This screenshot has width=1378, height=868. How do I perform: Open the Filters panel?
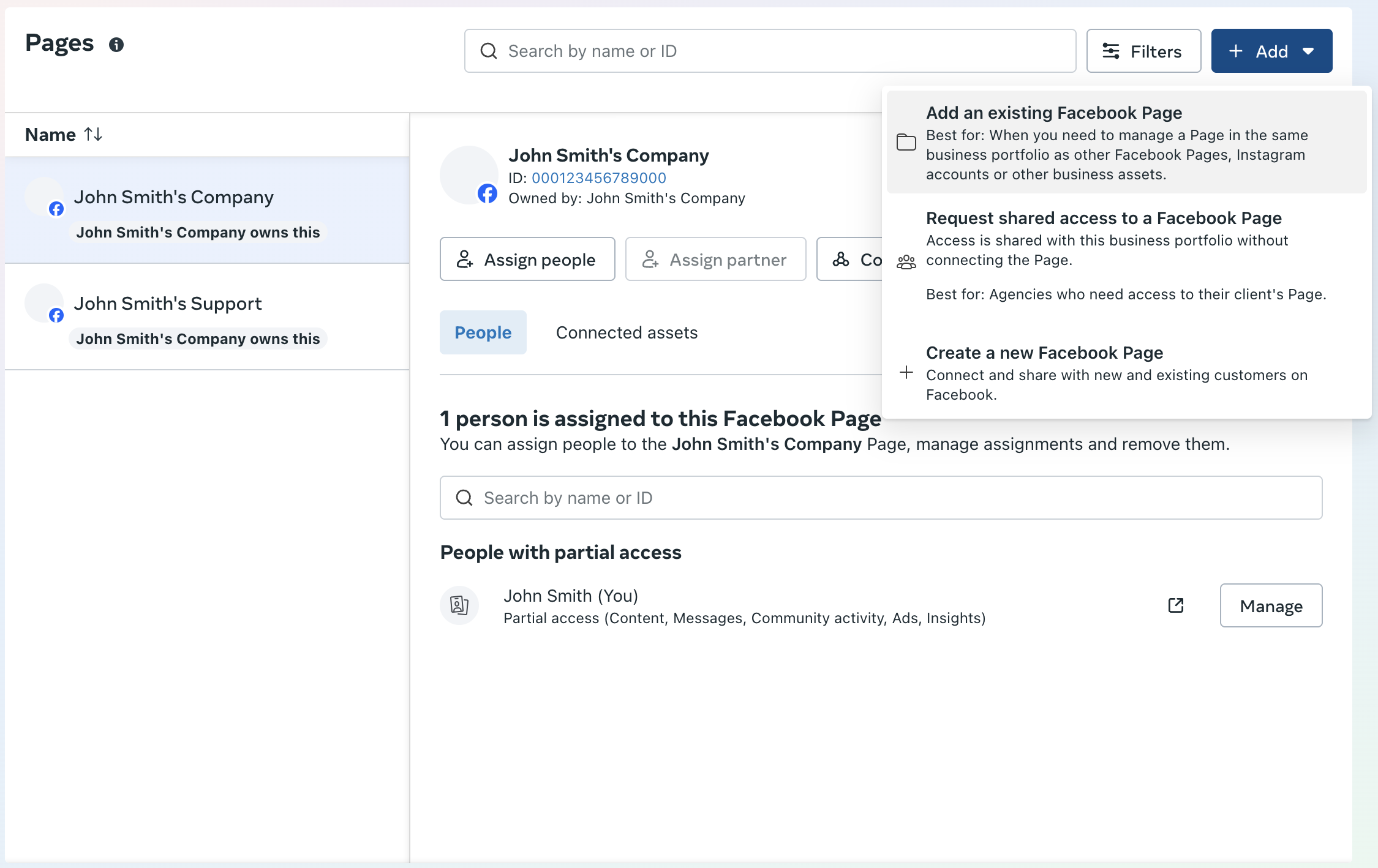click(1143, 51)
